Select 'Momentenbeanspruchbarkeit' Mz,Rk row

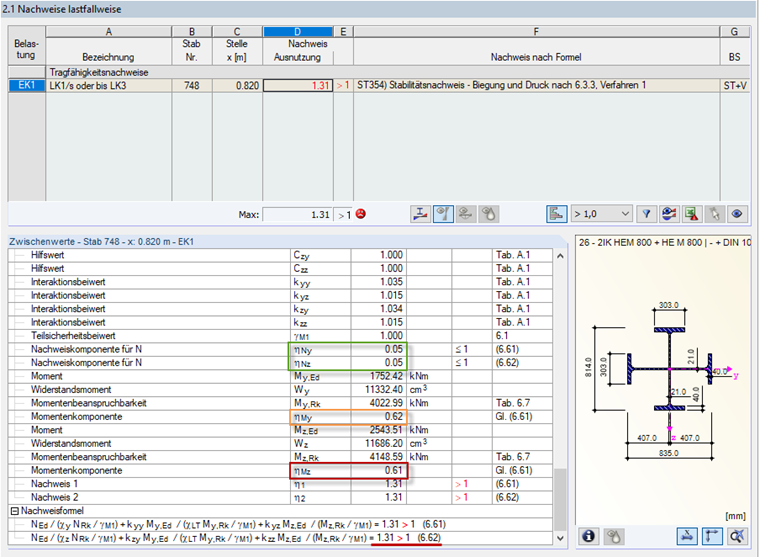click(280, 457)
